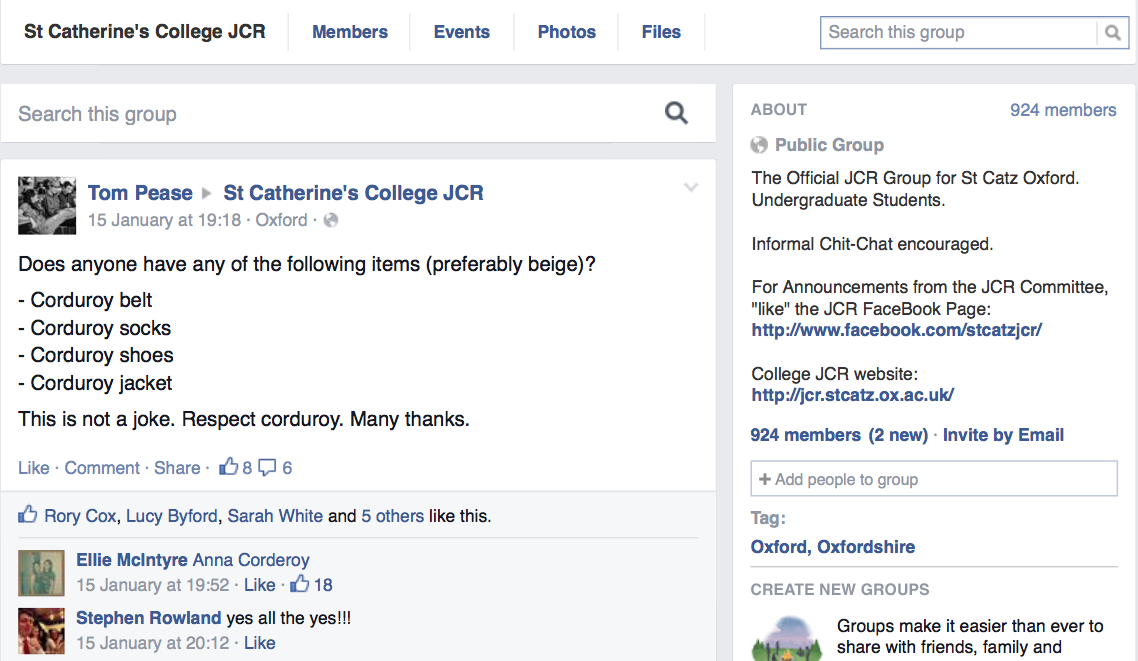Open the Oxford, Oxfordshire tag link
This screenshot has height=661, width=1138.
tap(832, 547)
